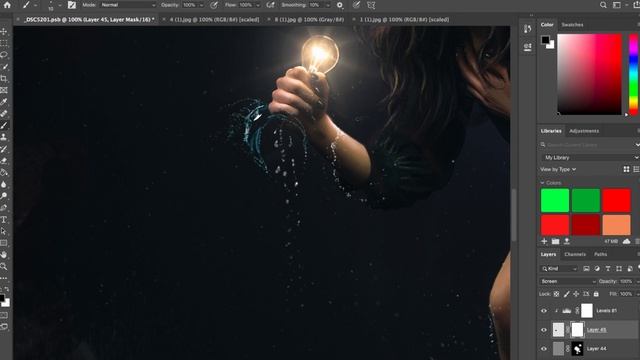Toggle pressure for opacity button
Screen dimensions: 640x360
point(214,5)
